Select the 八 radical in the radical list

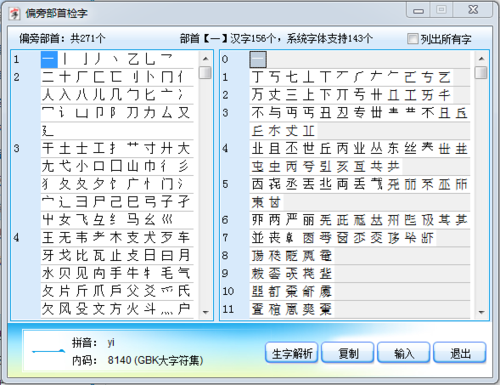click(x=82, y=95)
